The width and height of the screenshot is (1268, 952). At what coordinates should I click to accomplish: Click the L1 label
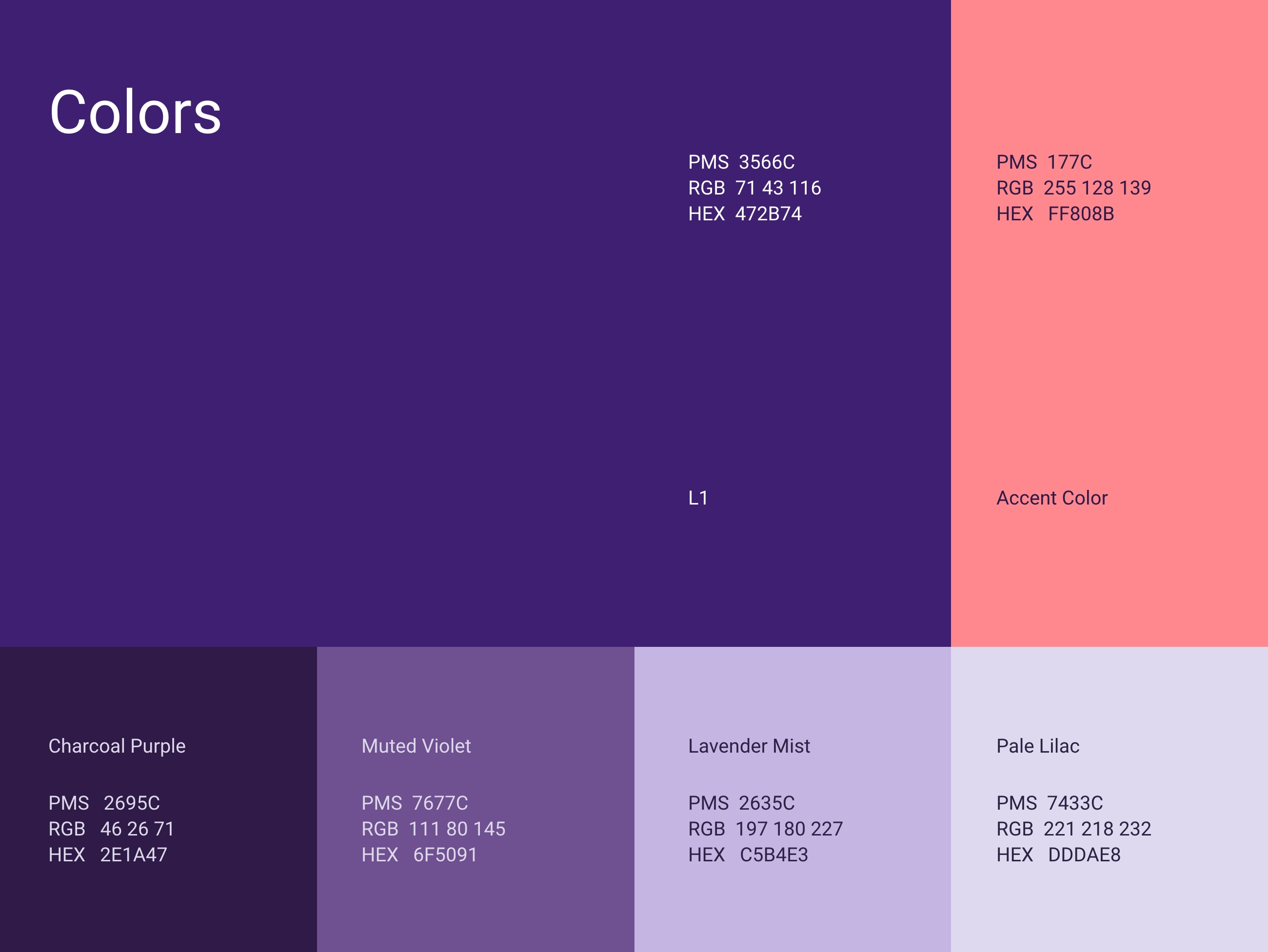(x=697, y=498)
